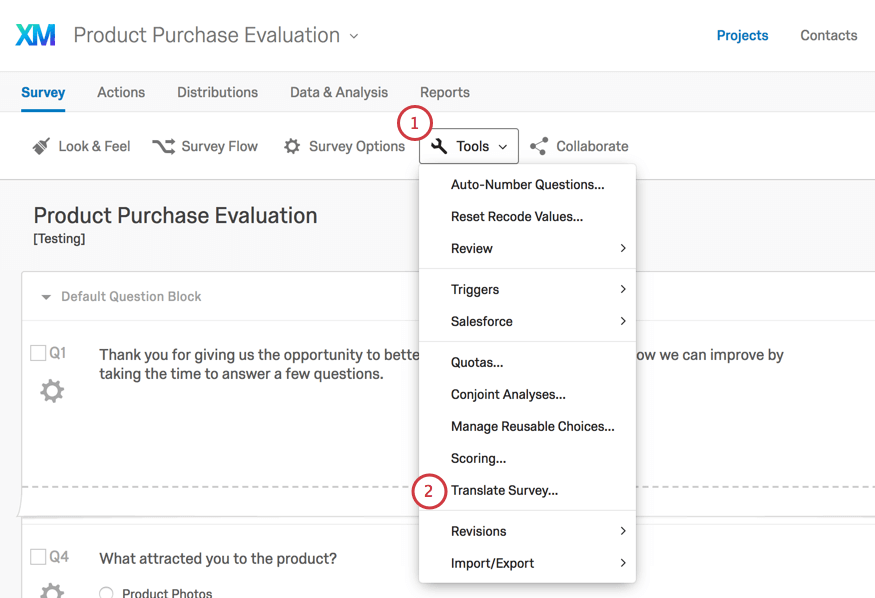Expand the Review submenu

point(622,248)
